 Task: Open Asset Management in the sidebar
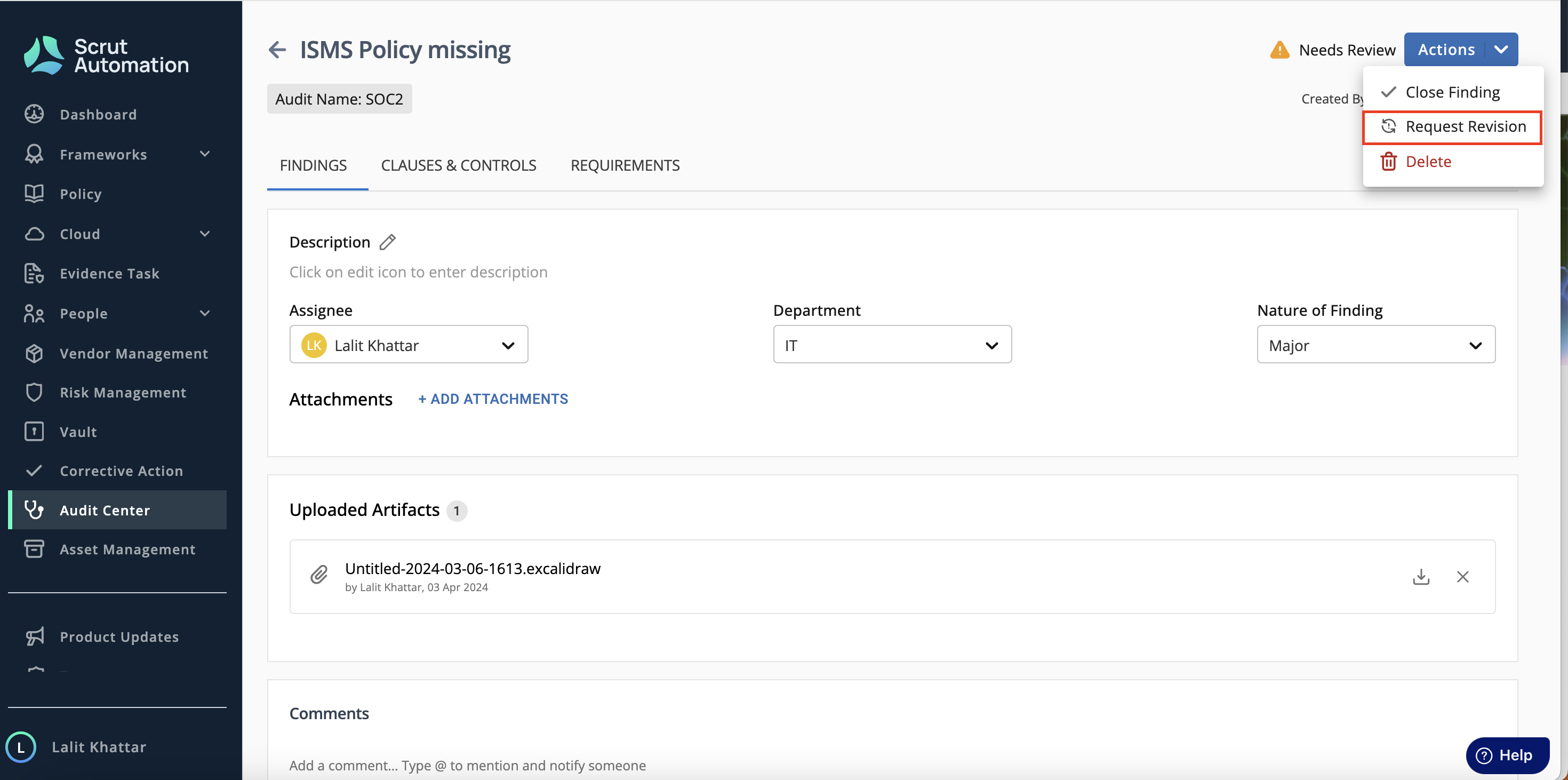[128, 549]
